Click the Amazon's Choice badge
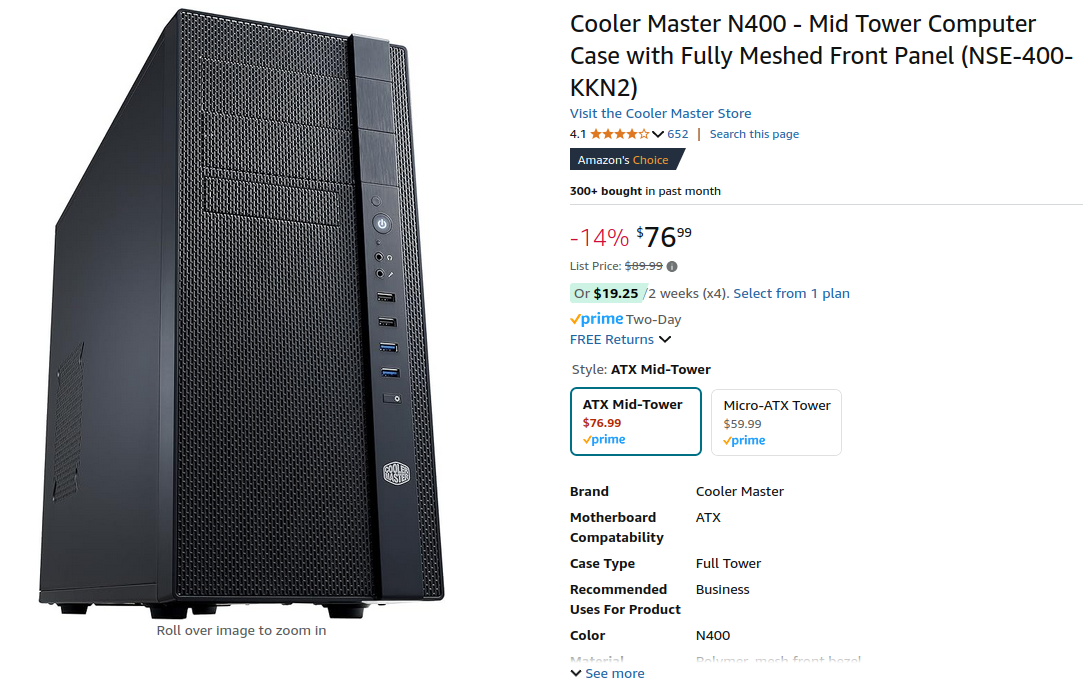 coord(625,160)
